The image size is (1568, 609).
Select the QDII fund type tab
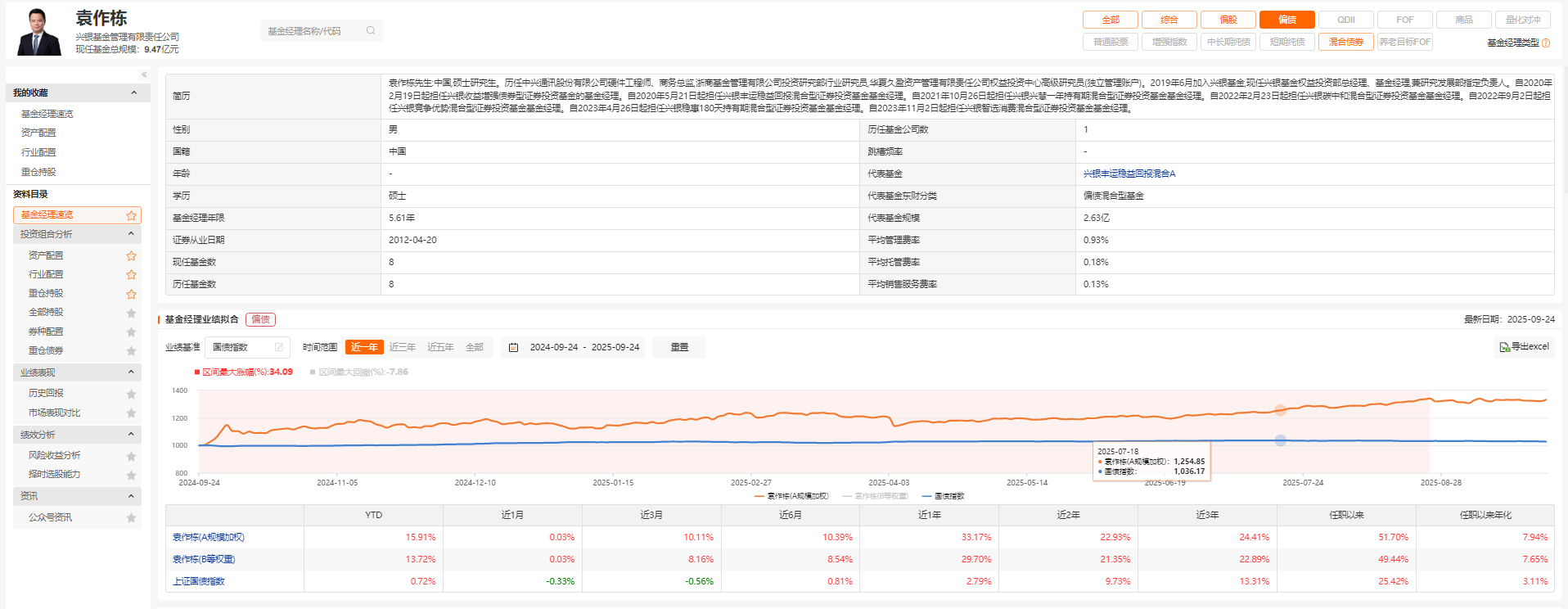(1346, 20)
